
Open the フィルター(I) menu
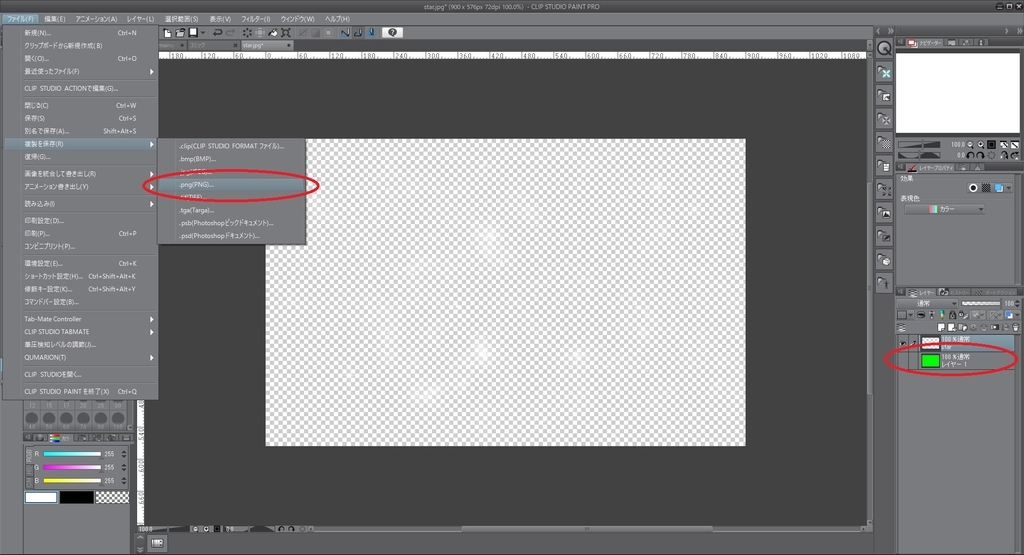click(x=255, y=19)
